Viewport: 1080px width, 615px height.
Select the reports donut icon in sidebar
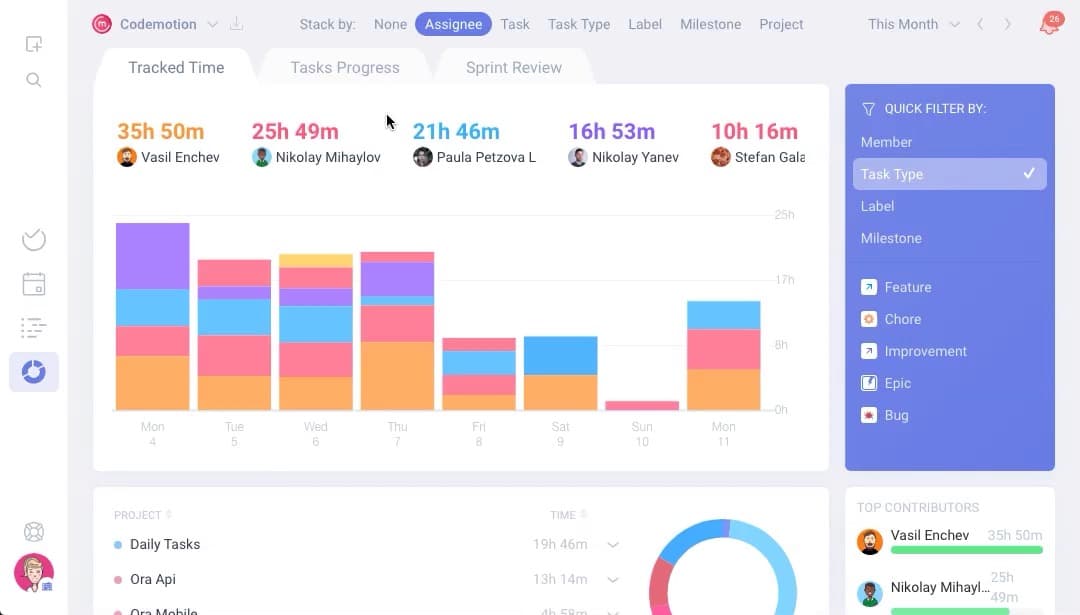coord(34,372)
